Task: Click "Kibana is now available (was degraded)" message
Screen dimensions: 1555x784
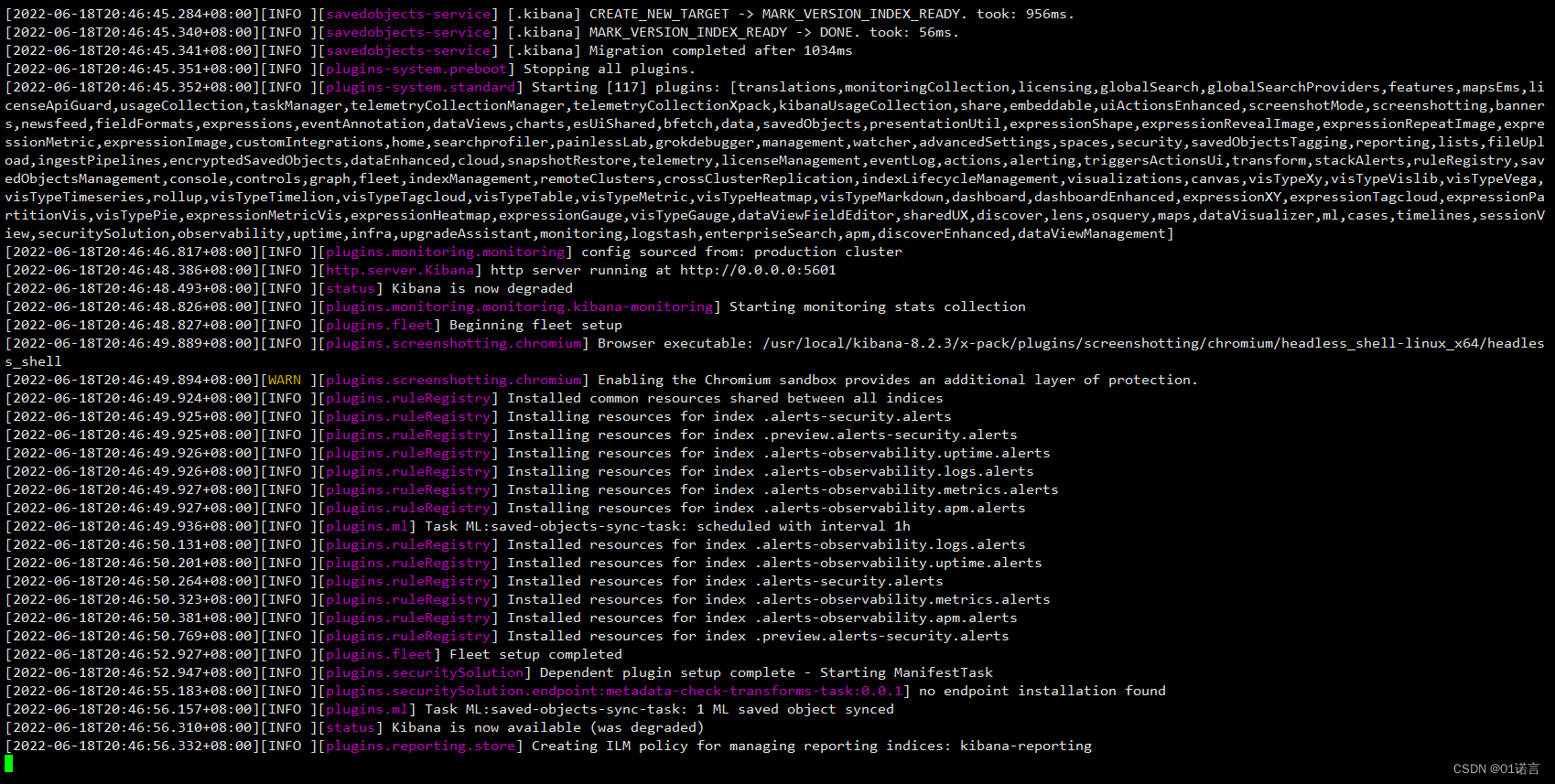Action: tap(548, 727)
